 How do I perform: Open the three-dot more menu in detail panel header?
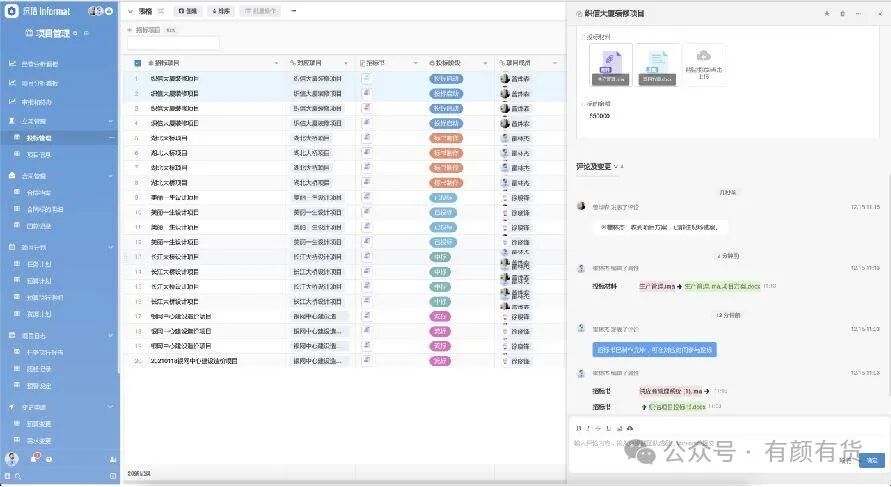click(x=858, y=14)
